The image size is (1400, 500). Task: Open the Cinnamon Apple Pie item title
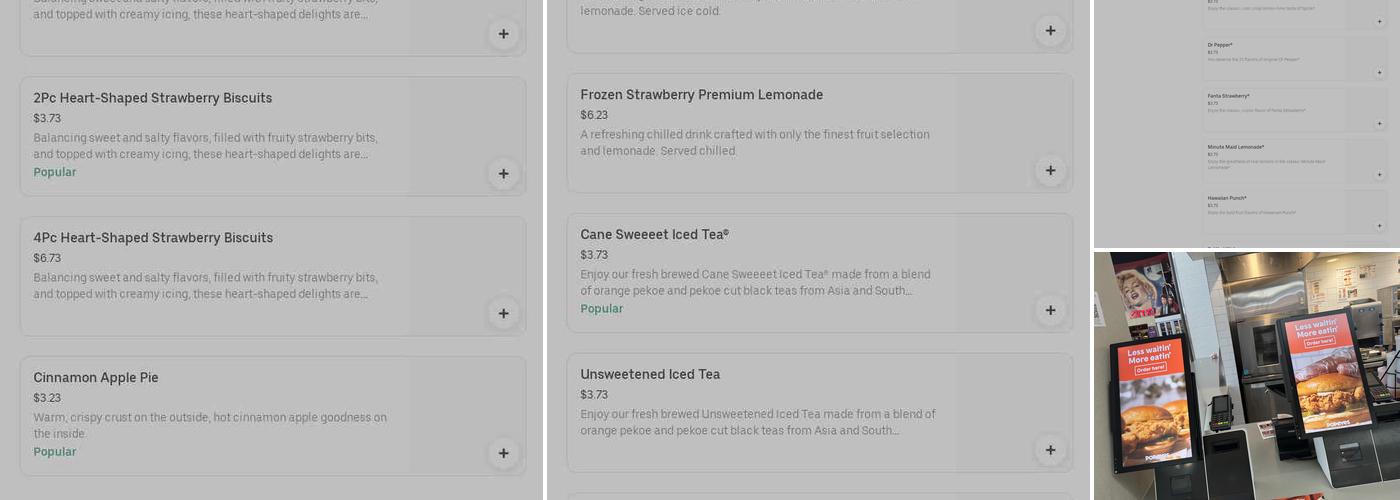tap(96, 378)
